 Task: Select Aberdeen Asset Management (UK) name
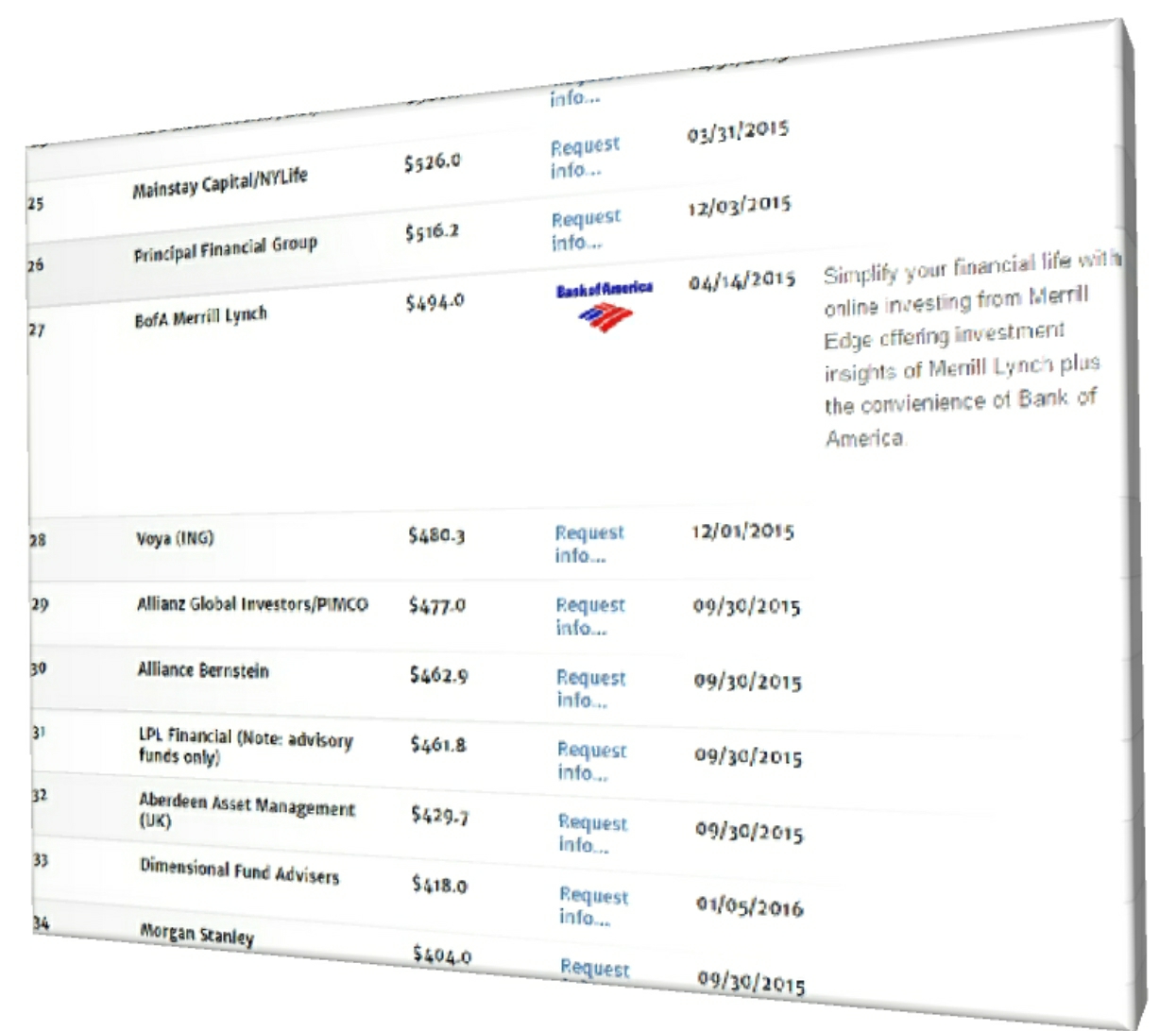click(x=247, y=811)
